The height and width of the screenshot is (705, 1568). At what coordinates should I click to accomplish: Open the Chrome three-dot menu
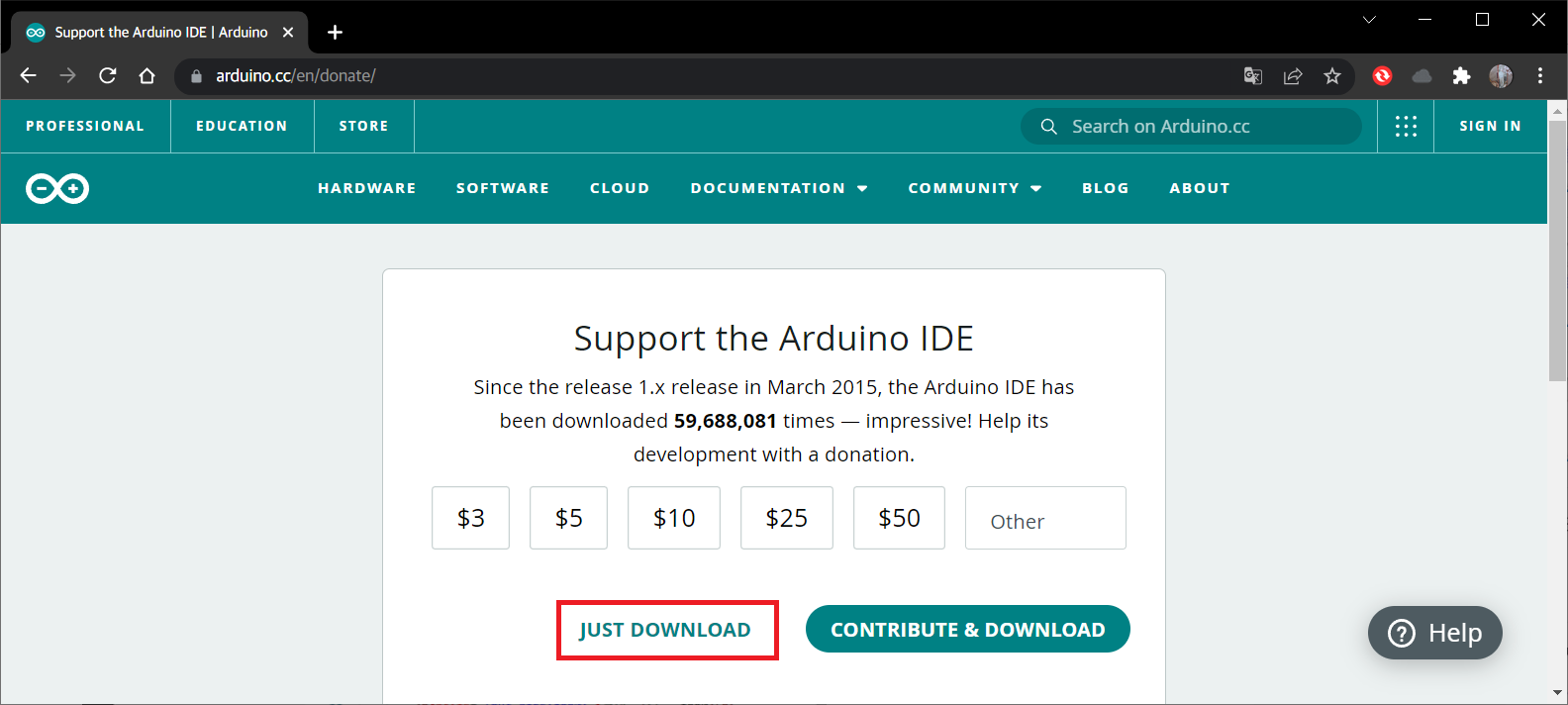[x=1540, y=76]
